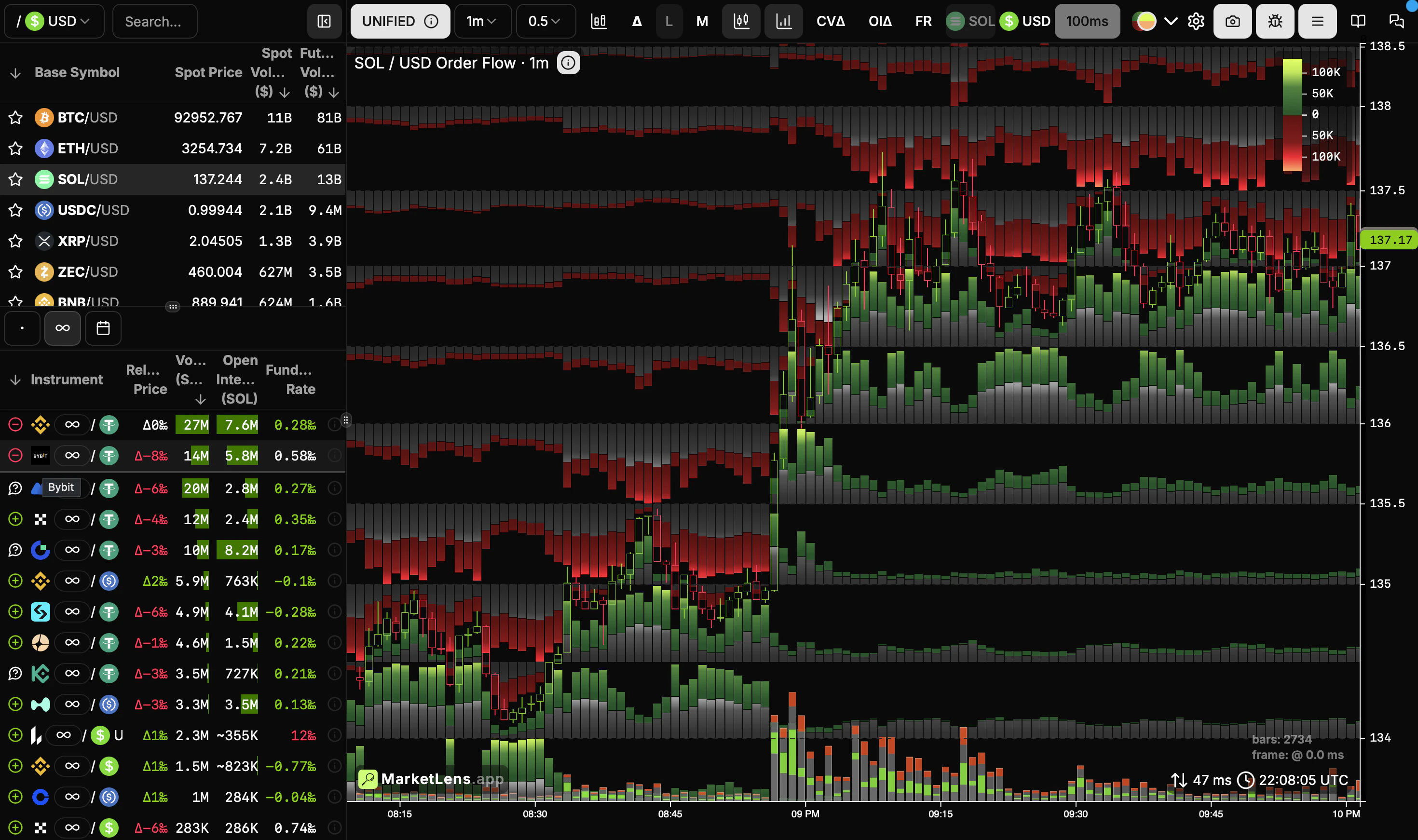This screenshot has width=1418, height=840.
Task: Open the chat messages icon
Action: tap(1396, 22)
